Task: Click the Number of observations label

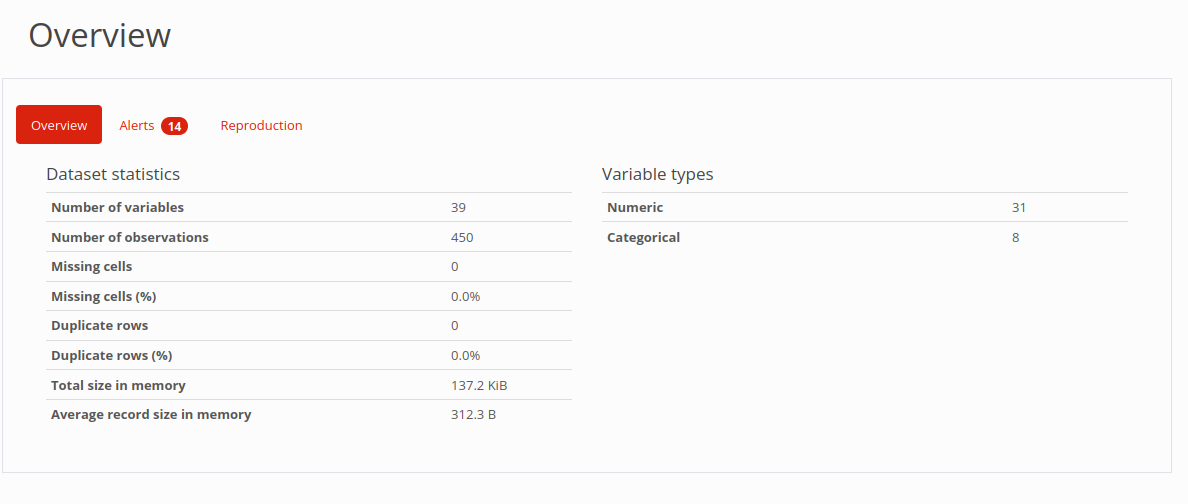Action: (130, 237)
